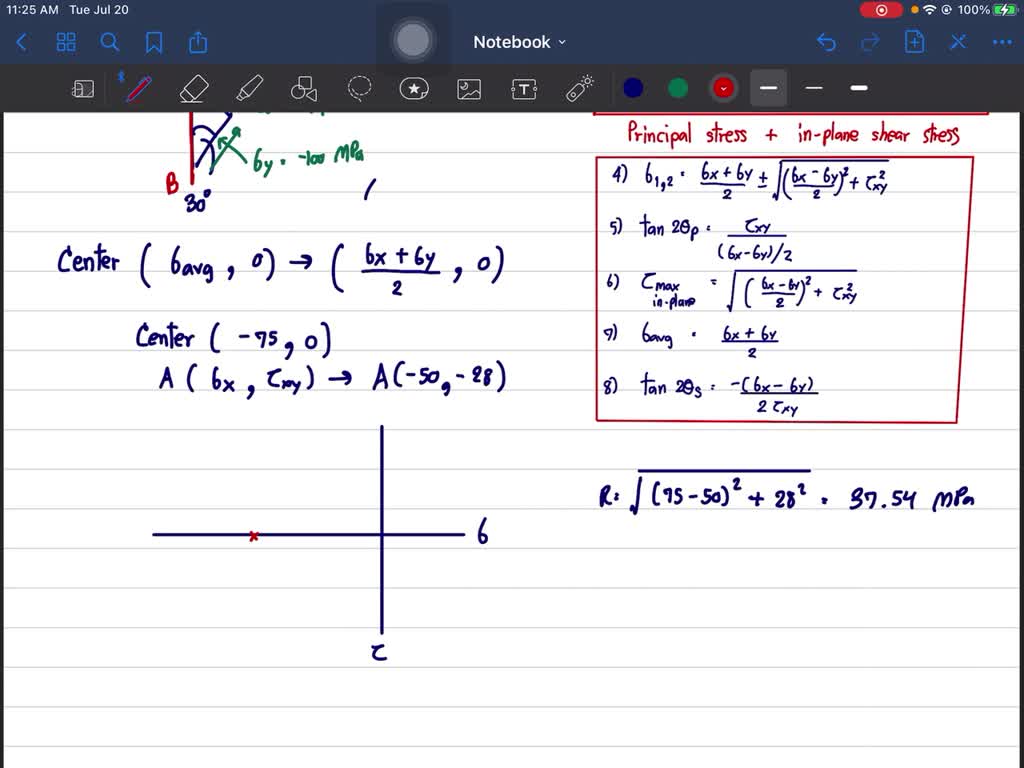Activate the laser pointer tool
Screen dimensions: 1024x768
[x=579, y=88]
